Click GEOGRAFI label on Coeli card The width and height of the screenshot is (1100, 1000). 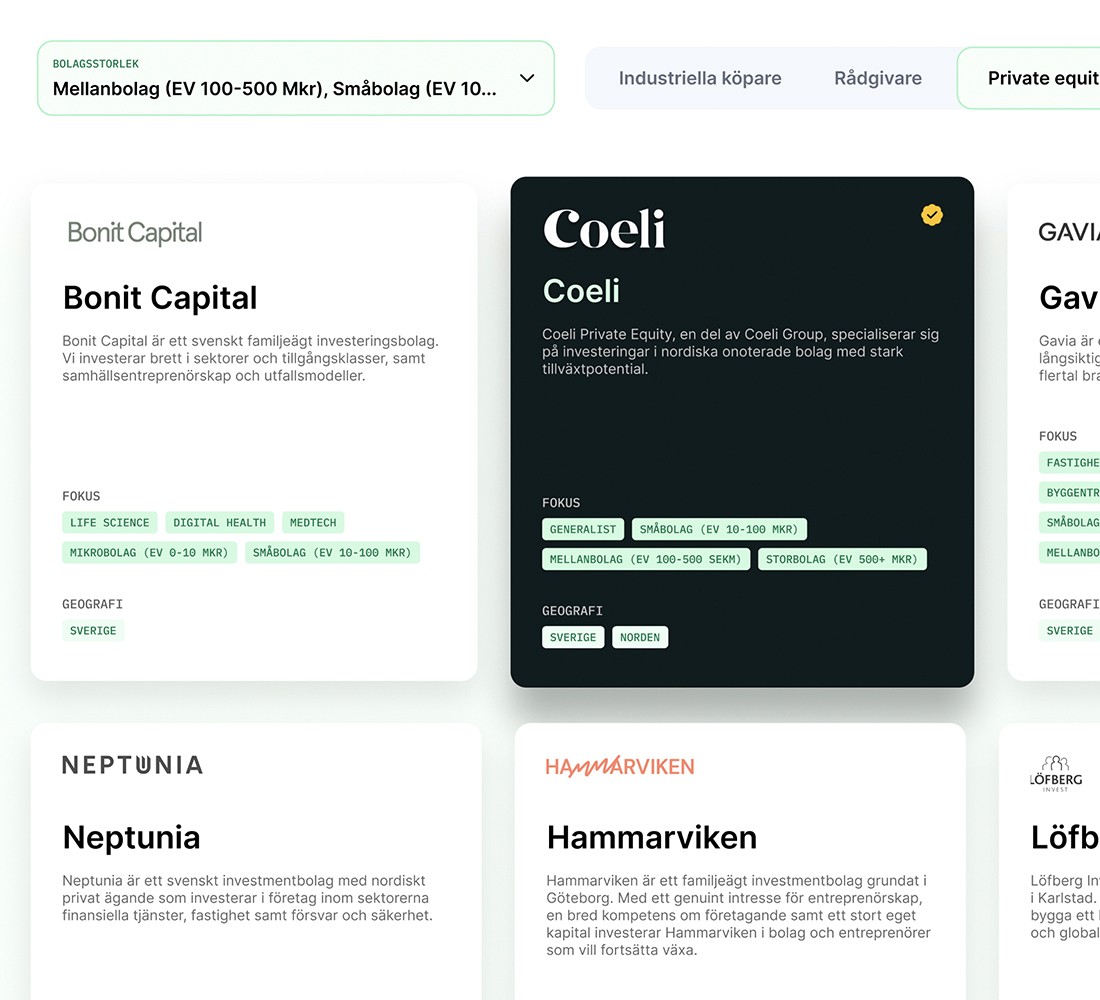(x=572, y=611)
